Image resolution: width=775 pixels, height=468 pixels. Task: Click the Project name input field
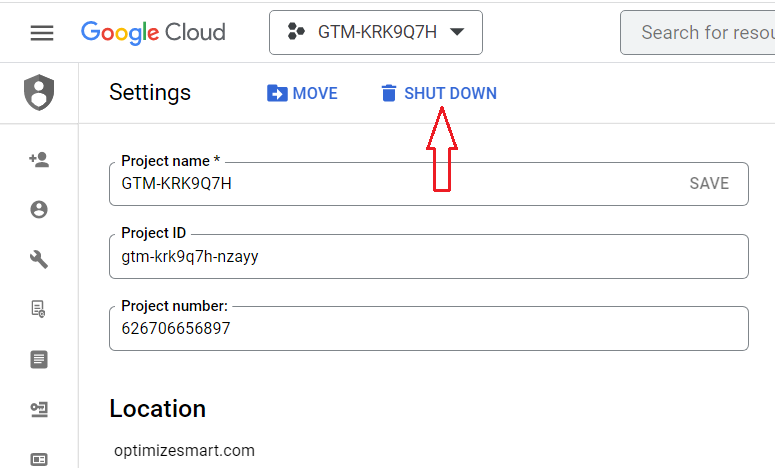429,184
